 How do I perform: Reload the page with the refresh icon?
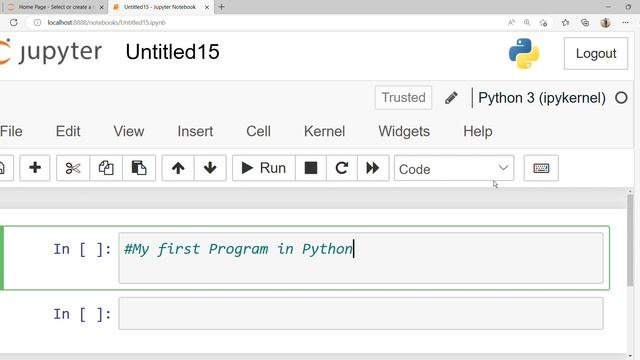coord(13,22)
